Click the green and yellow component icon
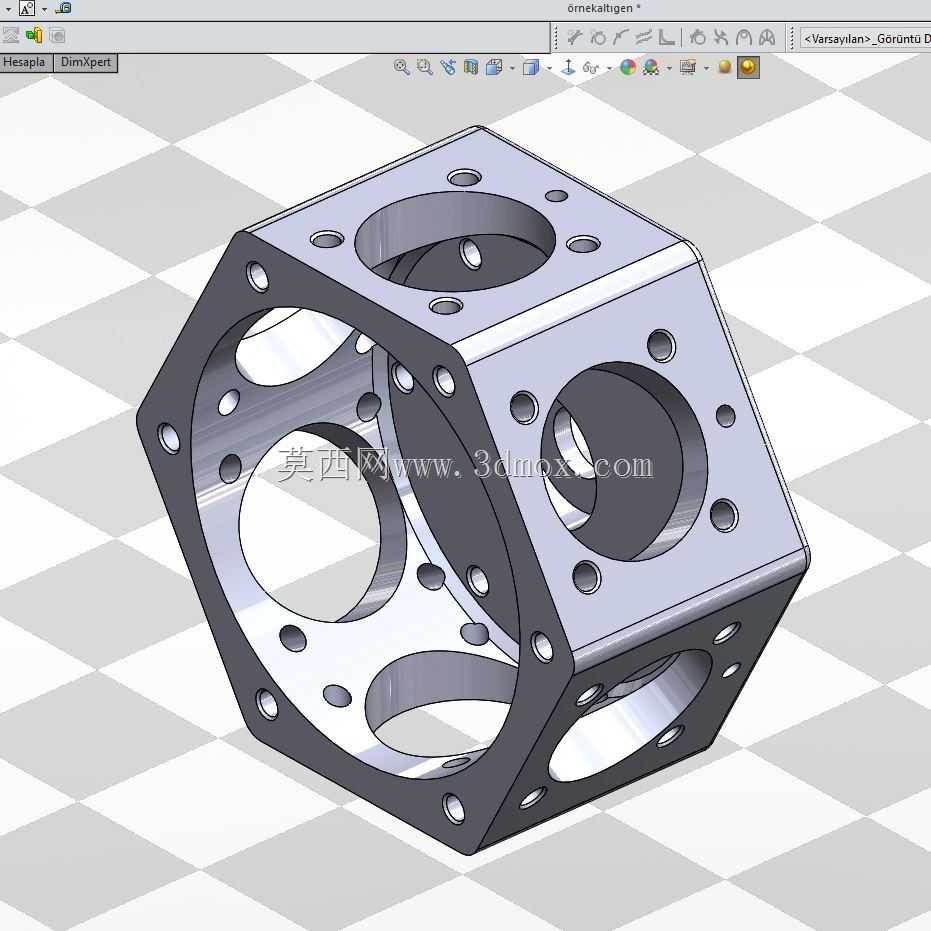 pos(34,36)
